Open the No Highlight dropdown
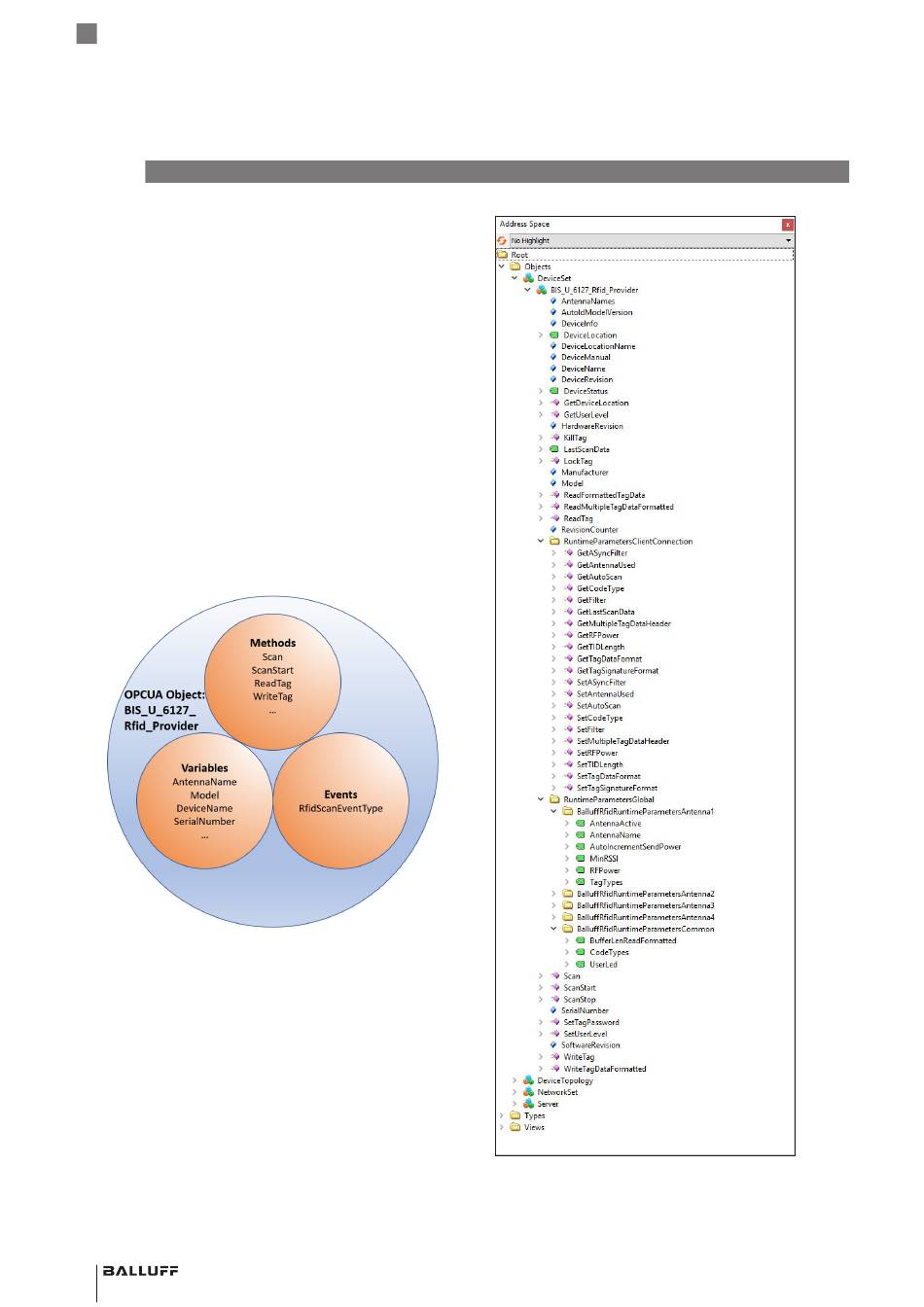The image size is (924, 1307). click(788, 240)
